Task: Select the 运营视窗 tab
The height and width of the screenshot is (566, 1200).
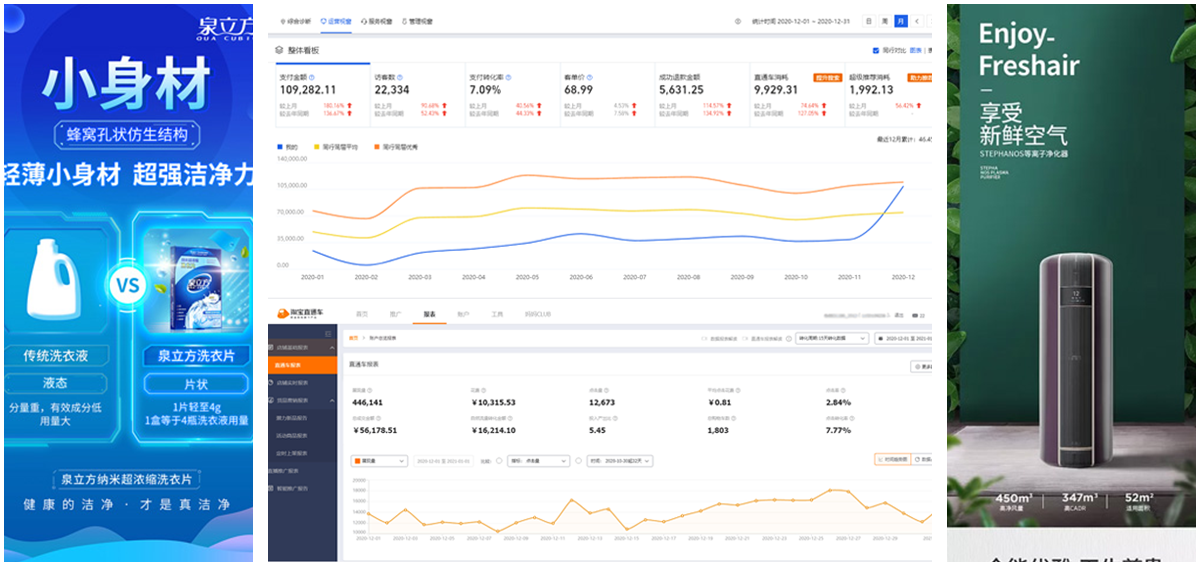Action: coord(336,21)
